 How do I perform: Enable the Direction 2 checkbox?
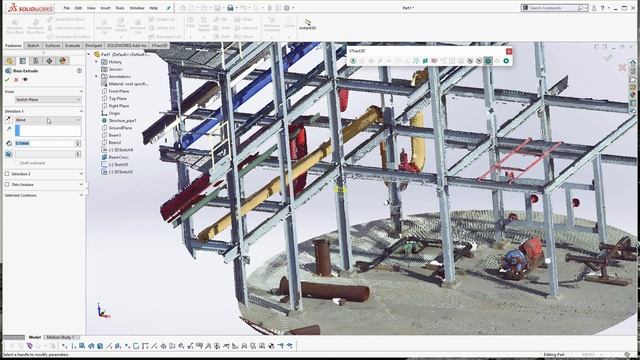click(x=7, y=174)
